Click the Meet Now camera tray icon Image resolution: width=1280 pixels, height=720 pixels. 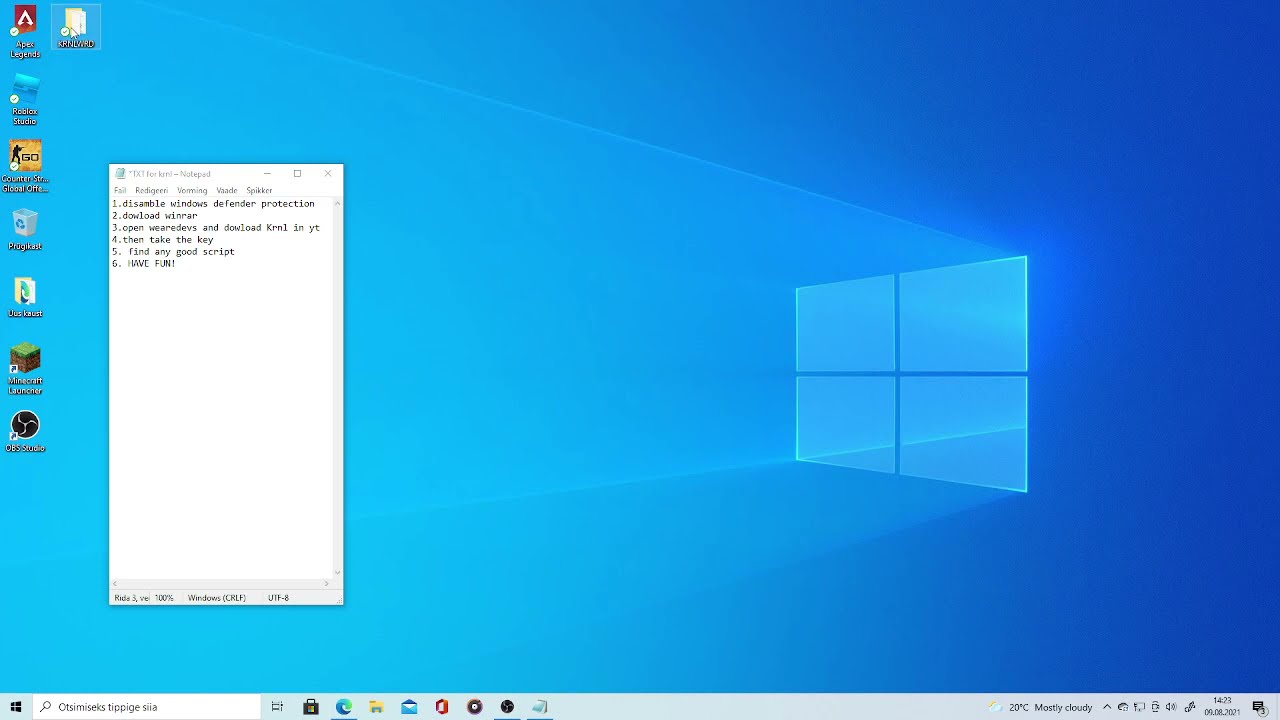pyautogui.click(x=1155, y=707)
